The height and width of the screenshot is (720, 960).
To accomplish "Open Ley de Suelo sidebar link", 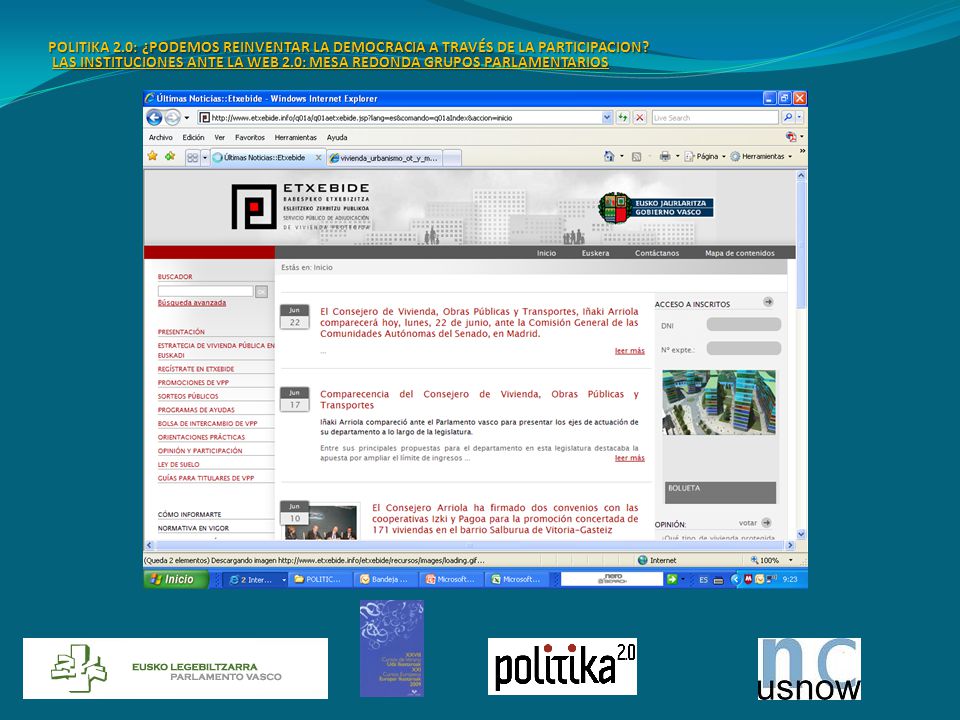I will pos(178,465).
